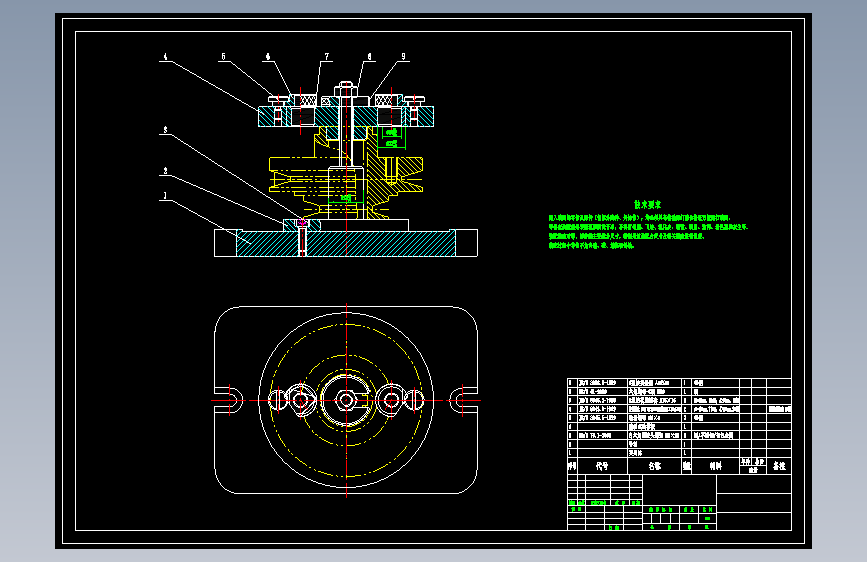Select the 技术要求 heading text
The image size is (867, 562).
[647, 205]
